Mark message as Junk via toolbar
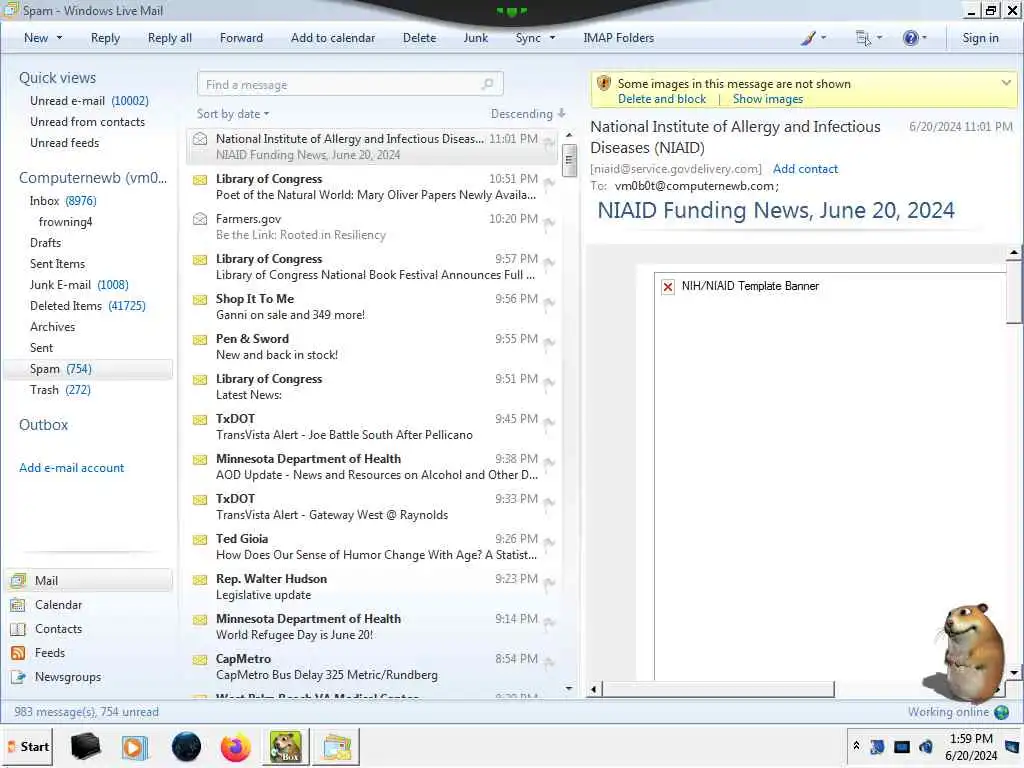Screen dimensions: 1024x768 pos(475,38)
